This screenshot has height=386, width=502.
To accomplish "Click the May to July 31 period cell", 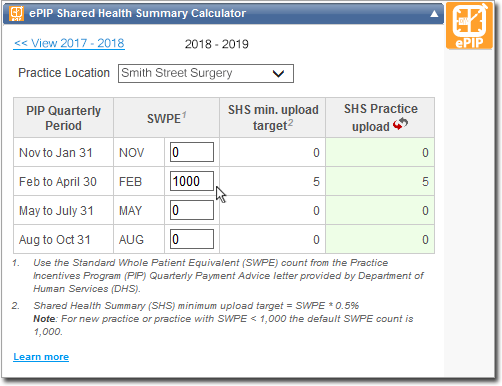I will [x=63, y=210].
